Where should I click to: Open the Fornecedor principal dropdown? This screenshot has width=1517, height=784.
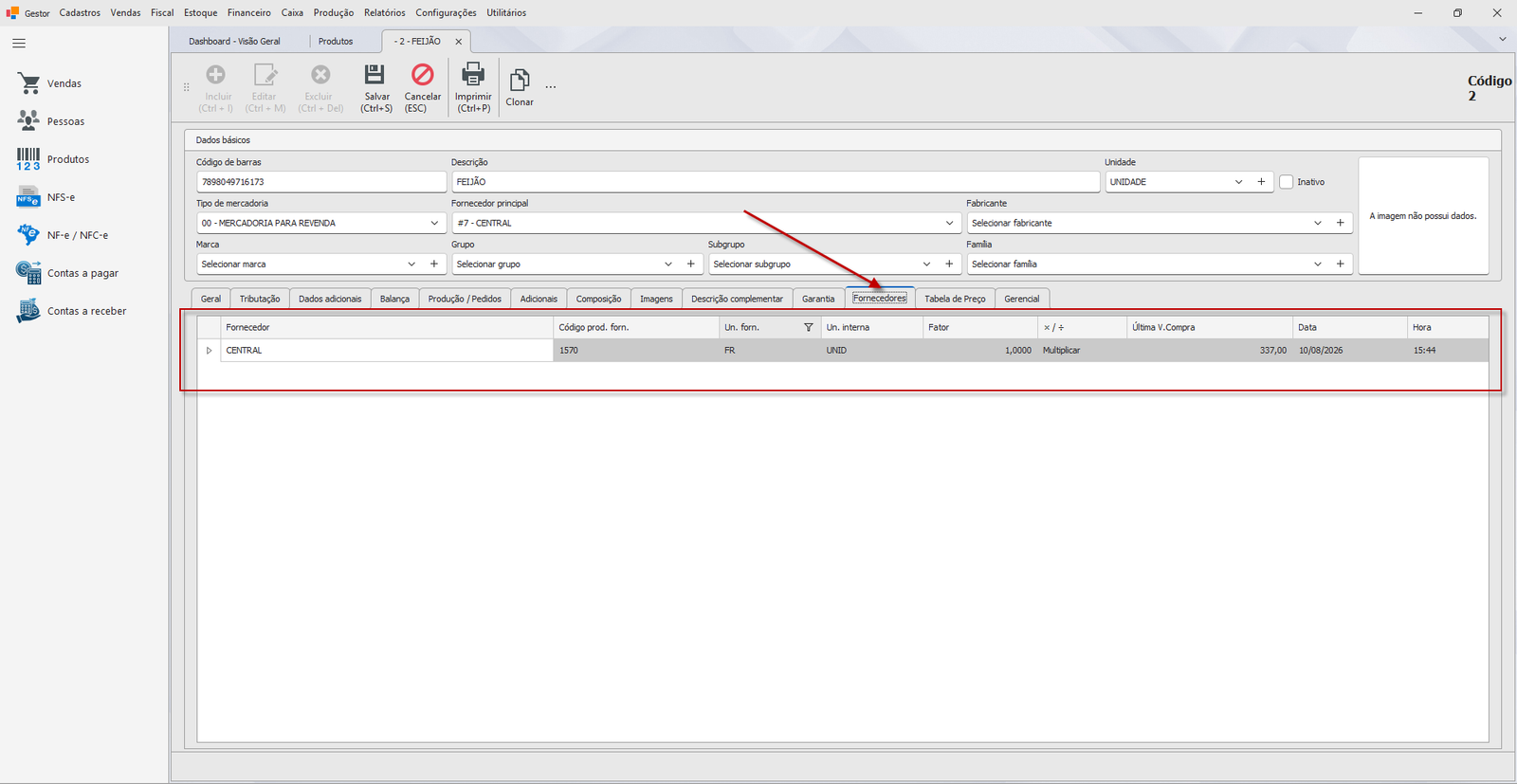click(950, 223)
